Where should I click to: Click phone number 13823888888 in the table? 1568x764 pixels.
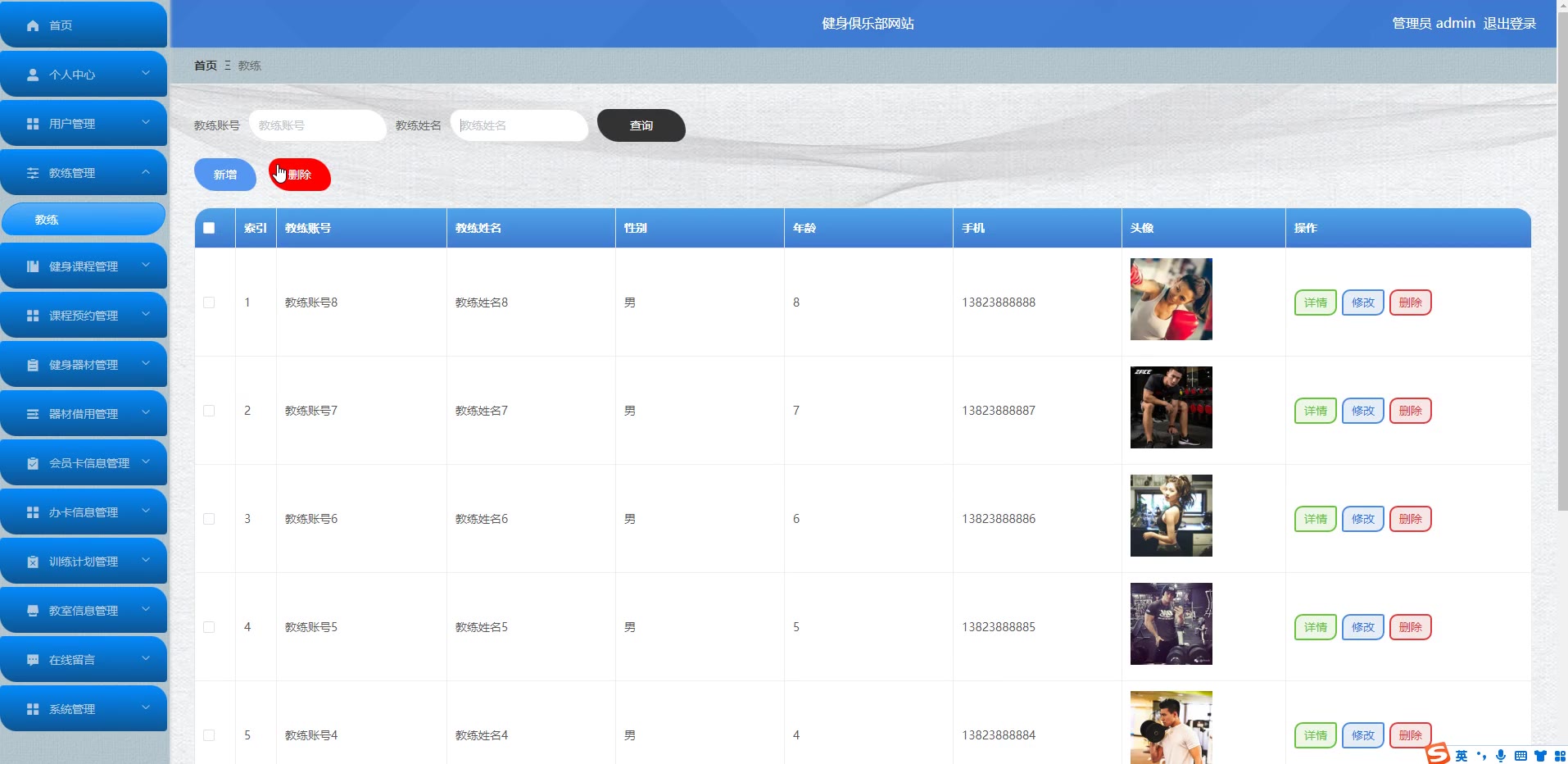999,302
